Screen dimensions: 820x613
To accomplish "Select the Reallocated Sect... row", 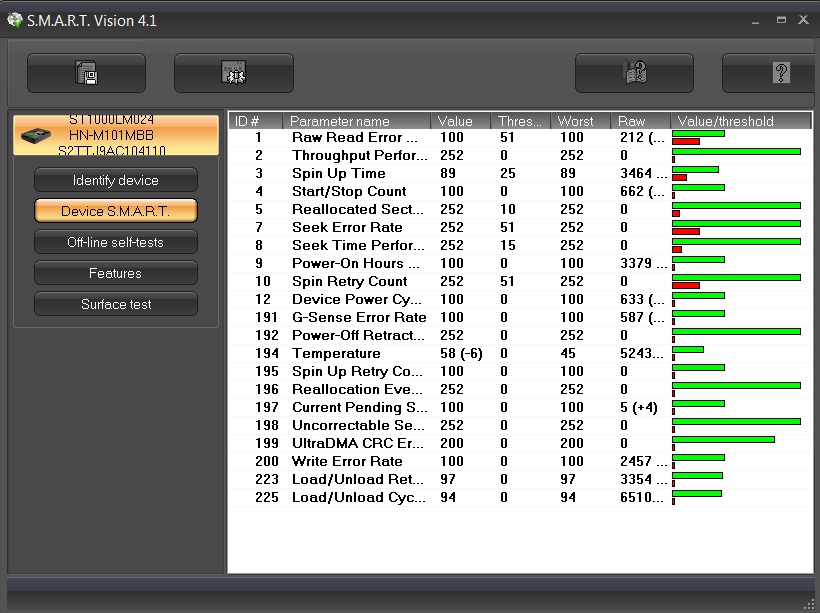I will tap(520, 209).
